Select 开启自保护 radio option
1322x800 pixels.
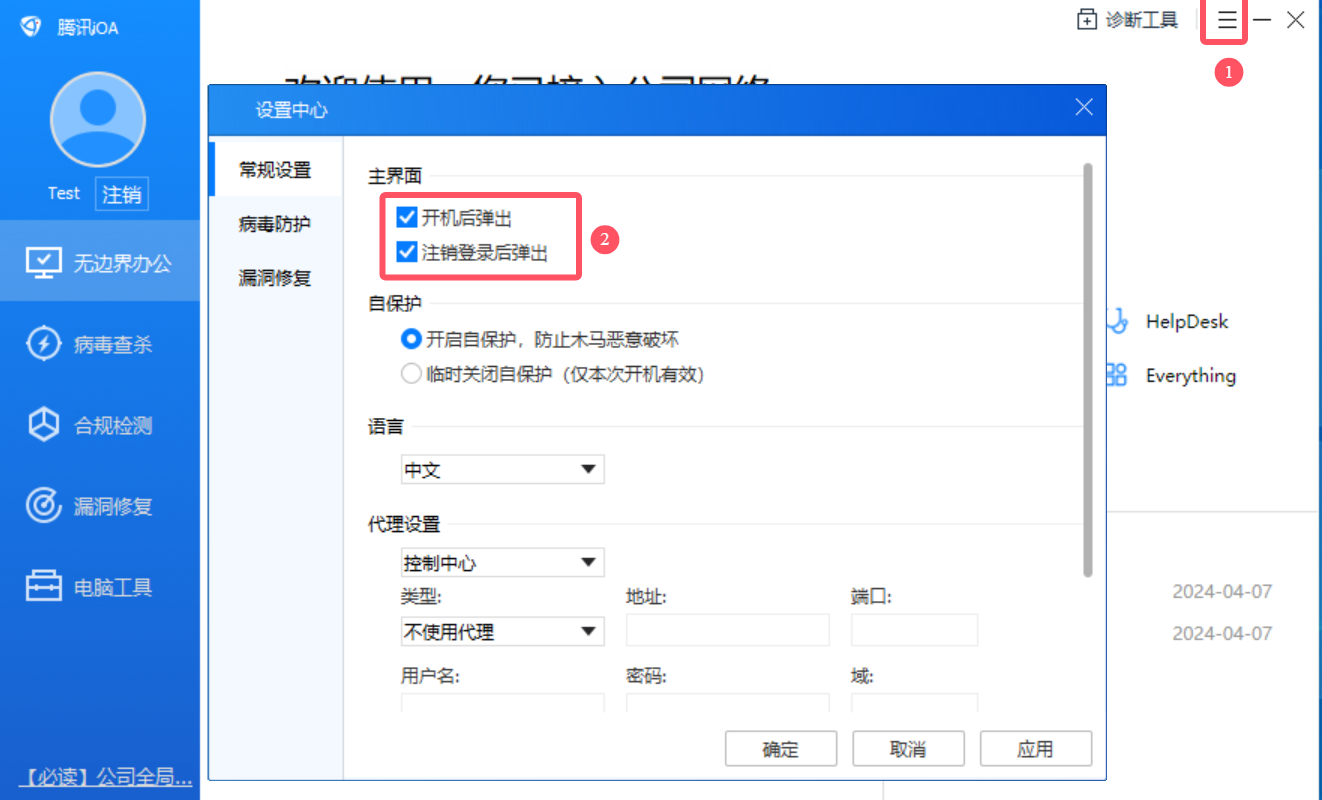pos(410,340)
